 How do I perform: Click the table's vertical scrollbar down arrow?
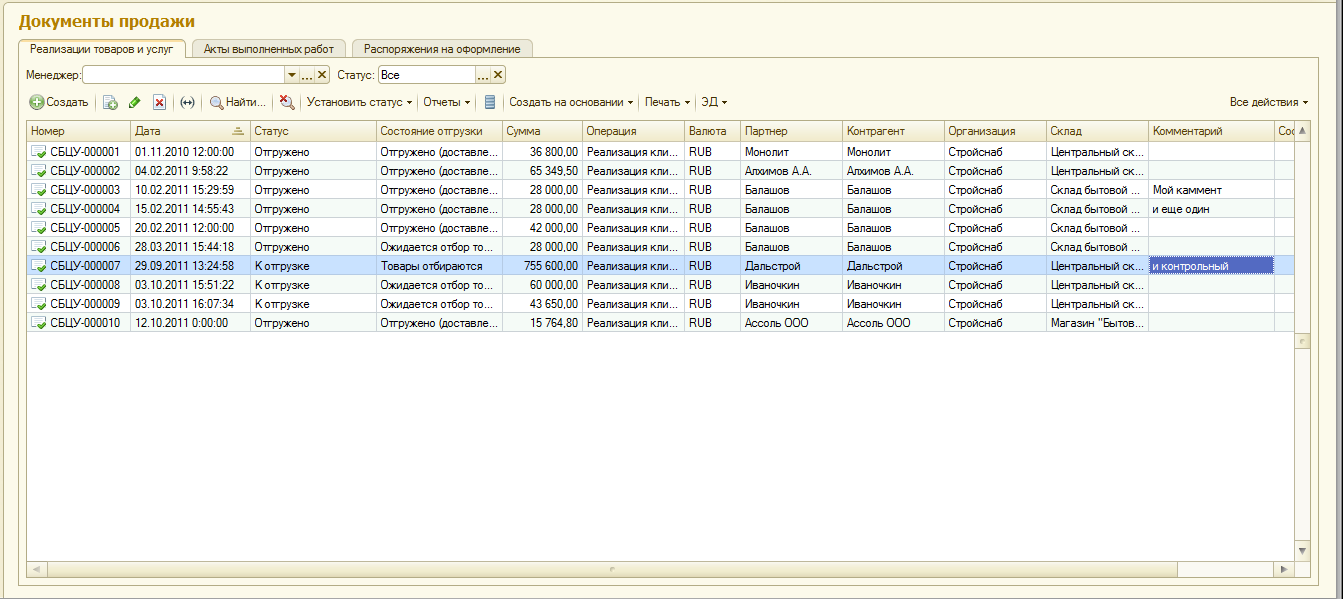(x=1302, y=550)
